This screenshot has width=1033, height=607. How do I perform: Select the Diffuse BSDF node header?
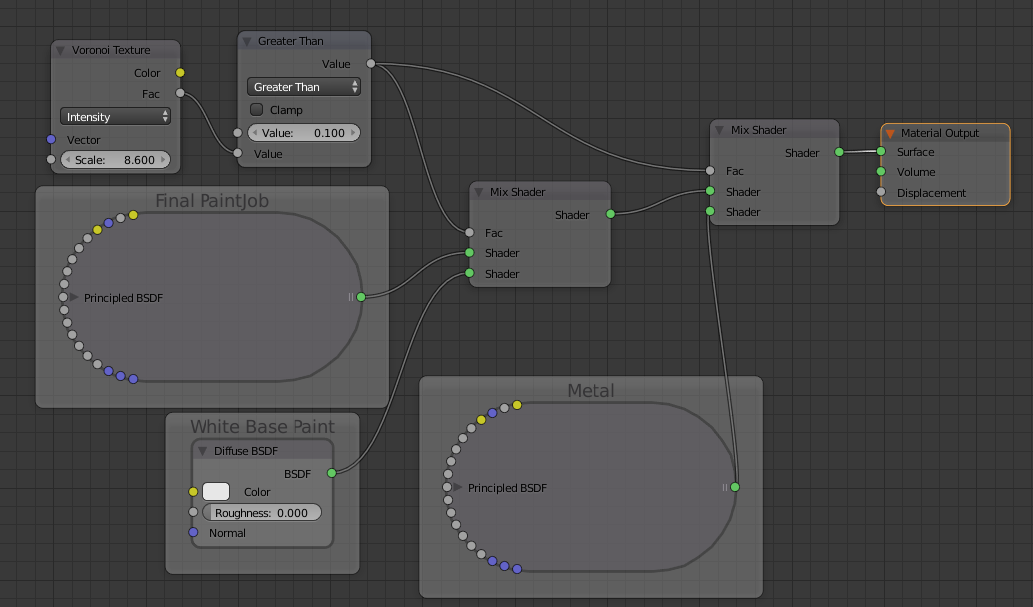[262, 451]
